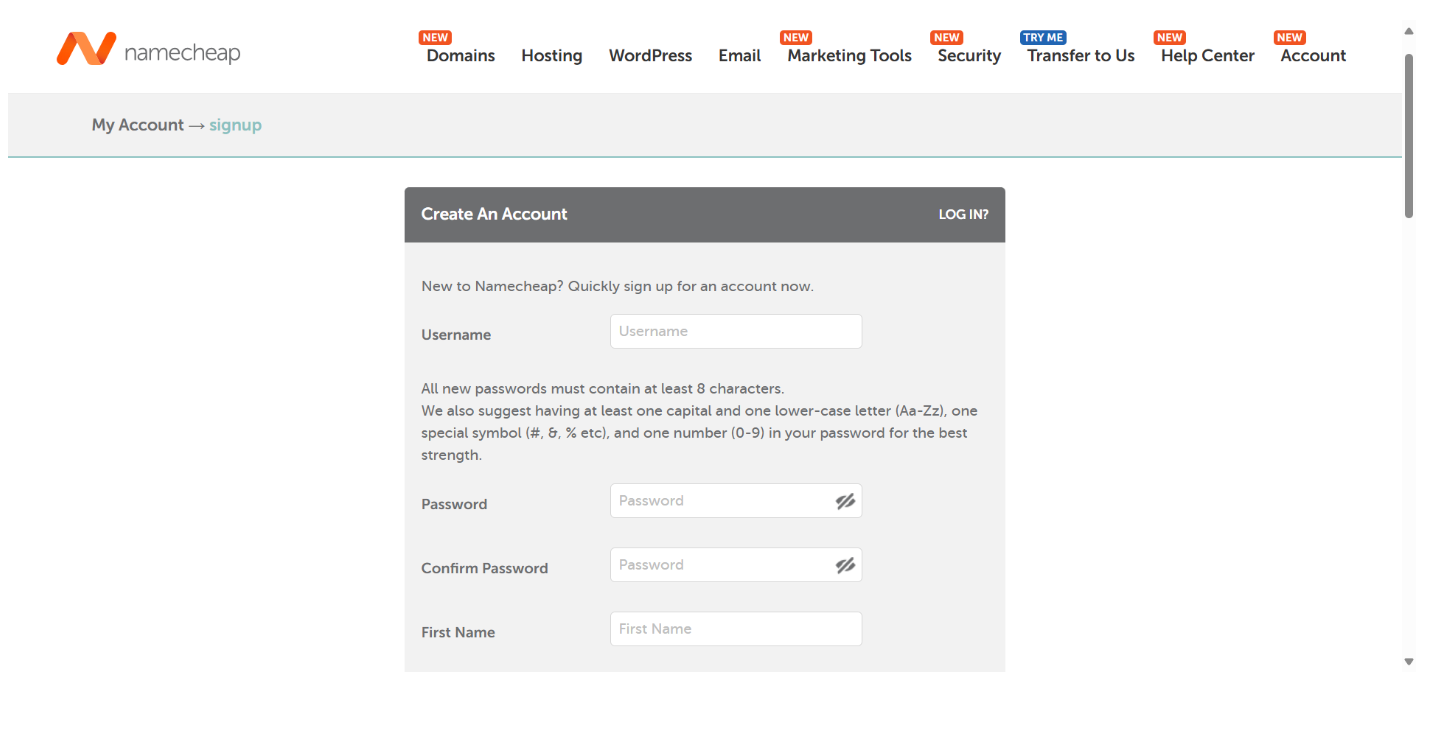Show password in the Confirm Password field
1440x736 pixels.
tap(845, 565)
